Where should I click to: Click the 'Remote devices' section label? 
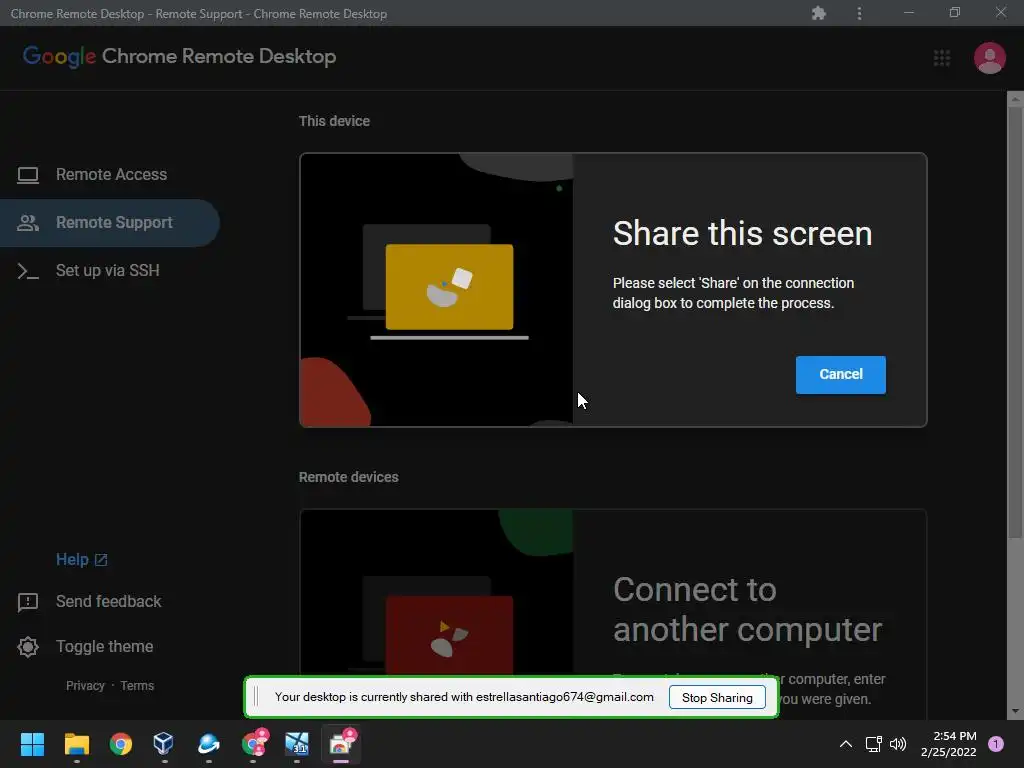coord(349,477)
